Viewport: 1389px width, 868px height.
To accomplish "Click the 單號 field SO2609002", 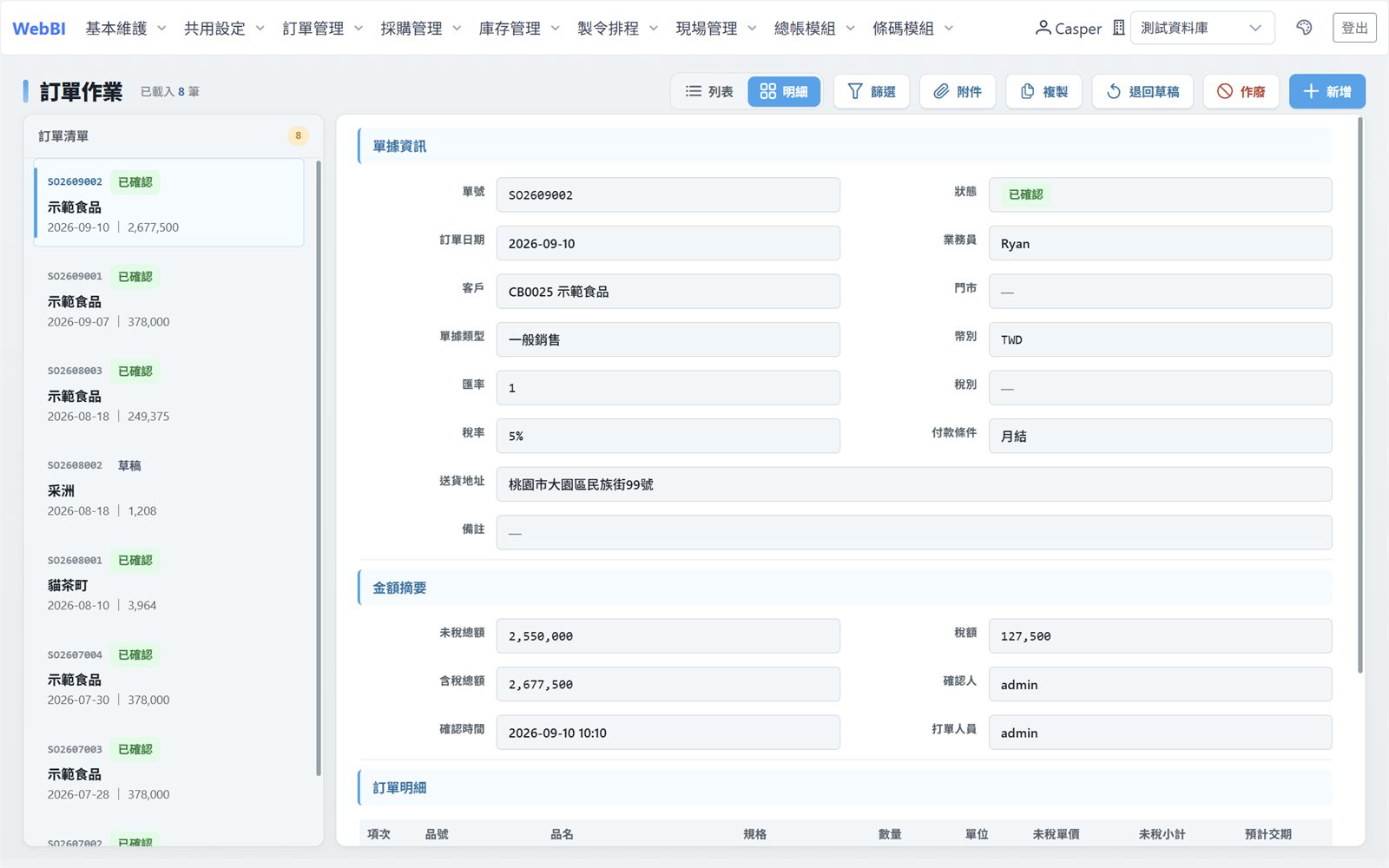I will [x=668, y=195].
